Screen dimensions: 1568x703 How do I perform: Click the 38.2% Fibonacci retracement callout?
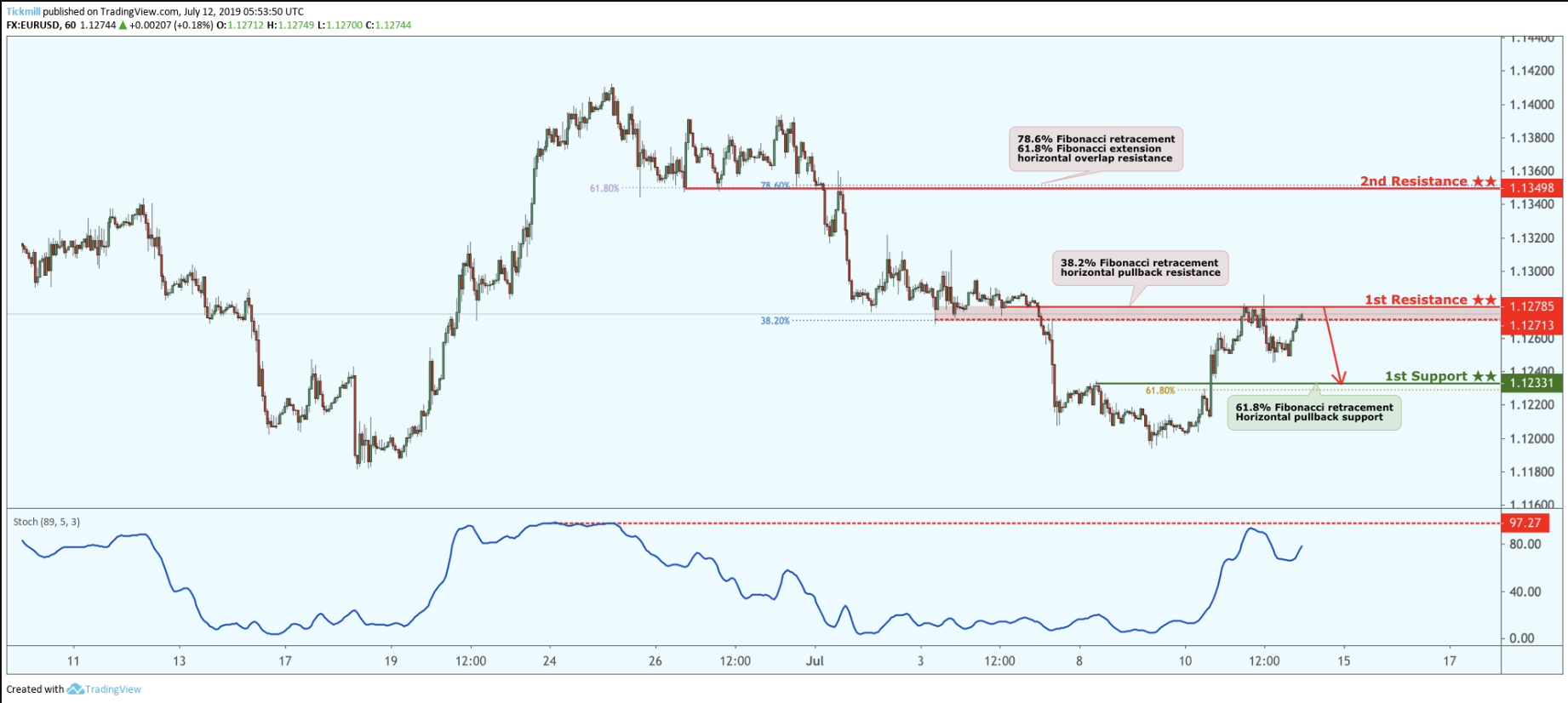(1140, 268)
